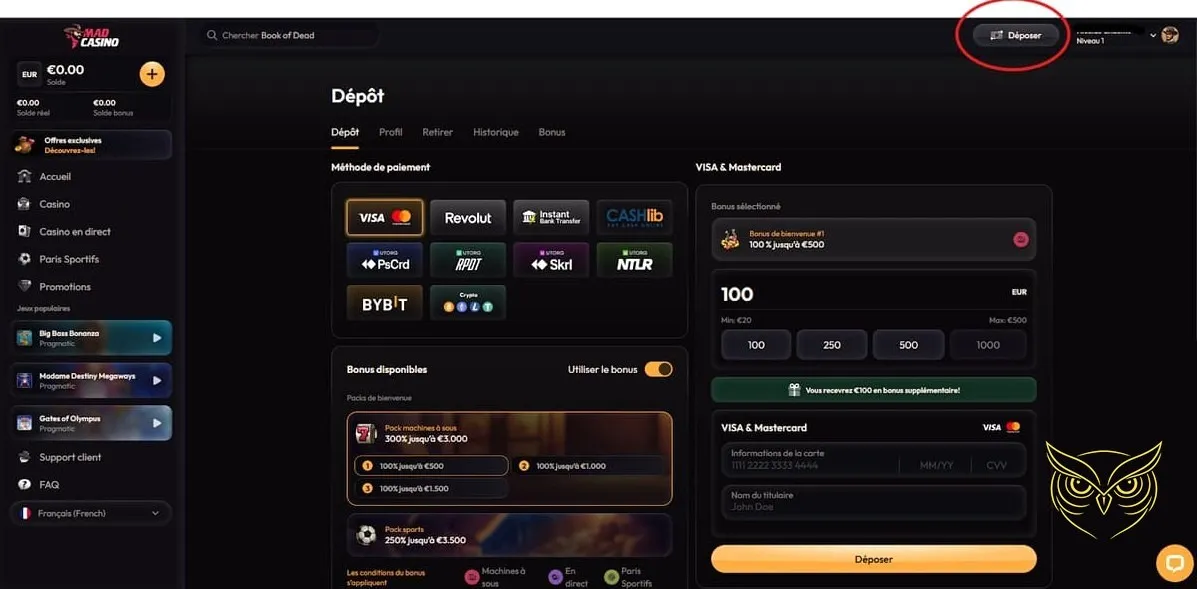Set deposit amount to 250
The image size is (1197, 589).
pyautogui.click(x=831, y=345)
